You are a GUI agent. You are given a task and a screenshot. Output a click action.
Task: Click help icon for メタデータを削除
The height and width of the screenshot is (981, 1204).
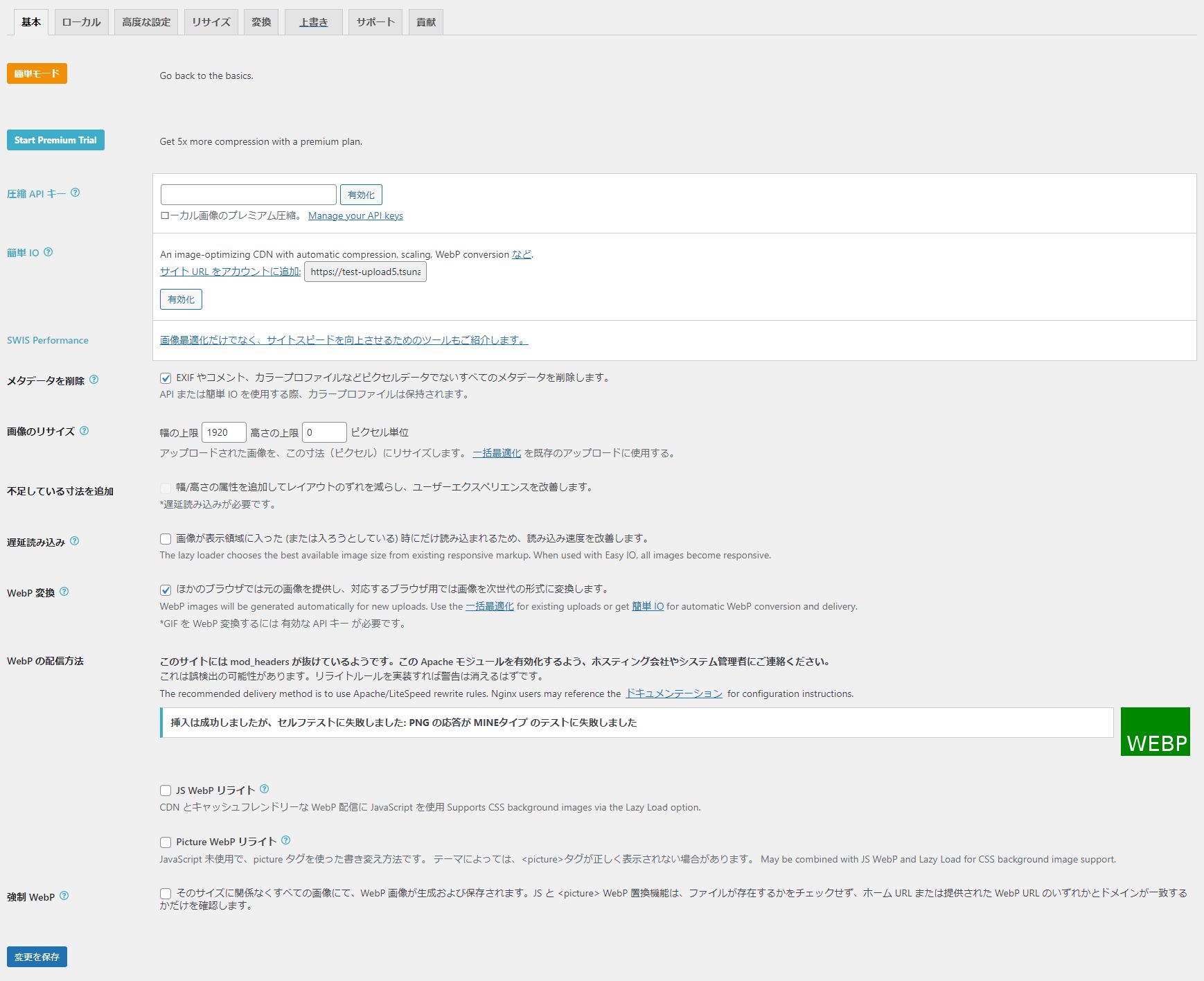pyautogui.click(x=94, y=380)
